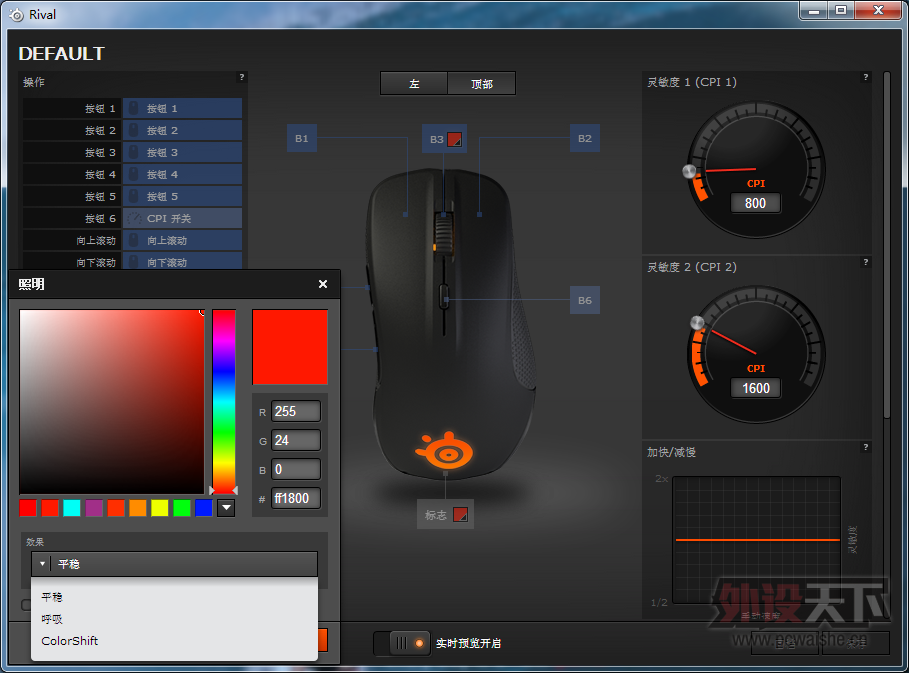This screenshot has height=673, width=909.
Task: Maximize the Rival window
Action: point(841,10)
